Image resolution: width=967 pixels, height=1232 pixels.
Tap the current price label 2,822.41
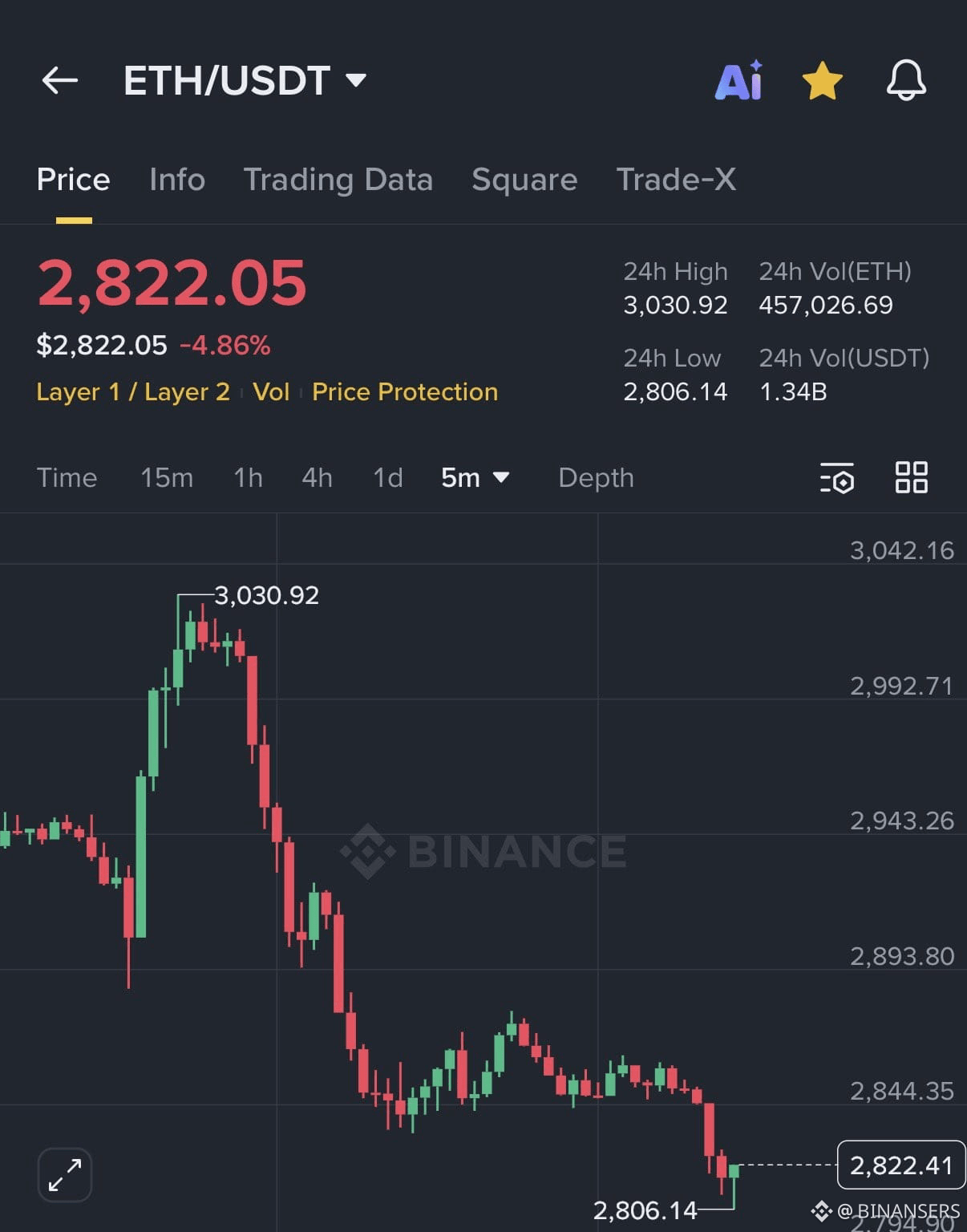901,1165
